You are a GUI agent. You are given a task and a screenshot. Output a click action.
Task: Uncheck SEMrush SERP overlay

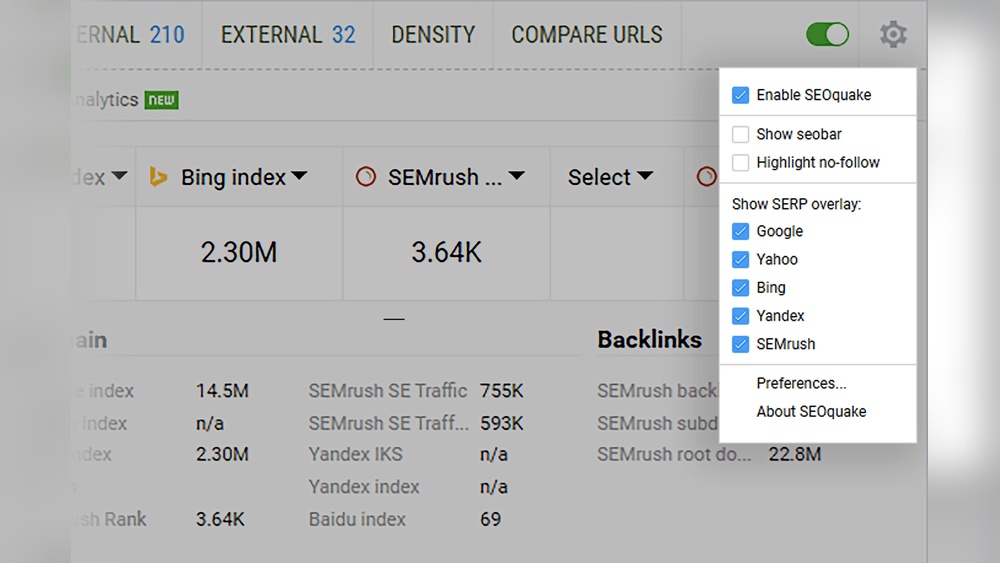(x=740, y=344)
